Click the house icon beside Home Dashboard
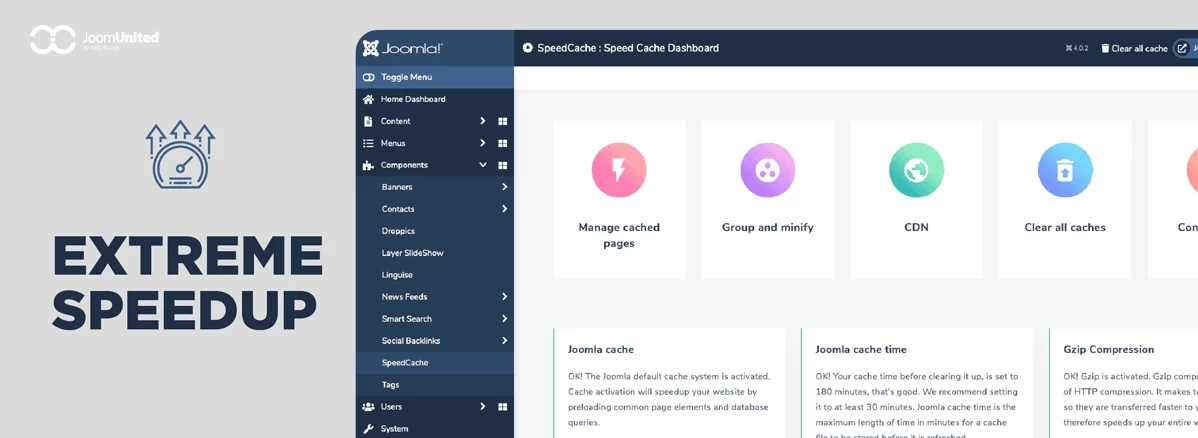Viewport: 1198px width, 438px height. 368,99
